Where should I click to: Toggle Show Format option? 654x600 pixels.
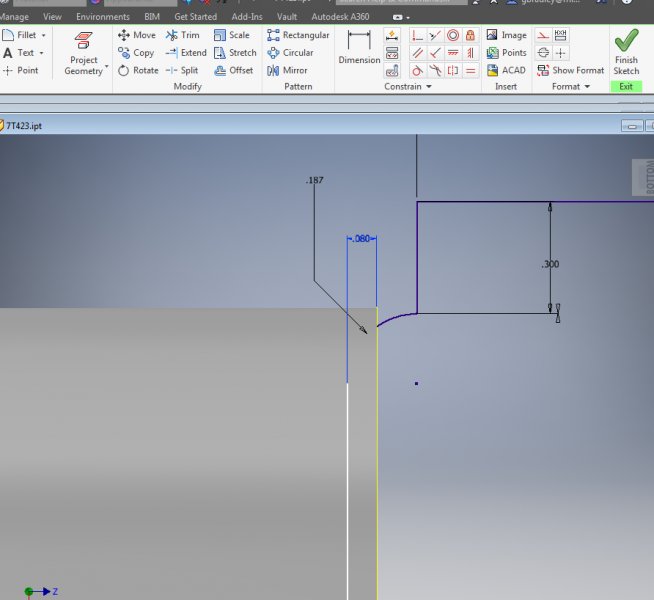(x=570, y=70)
